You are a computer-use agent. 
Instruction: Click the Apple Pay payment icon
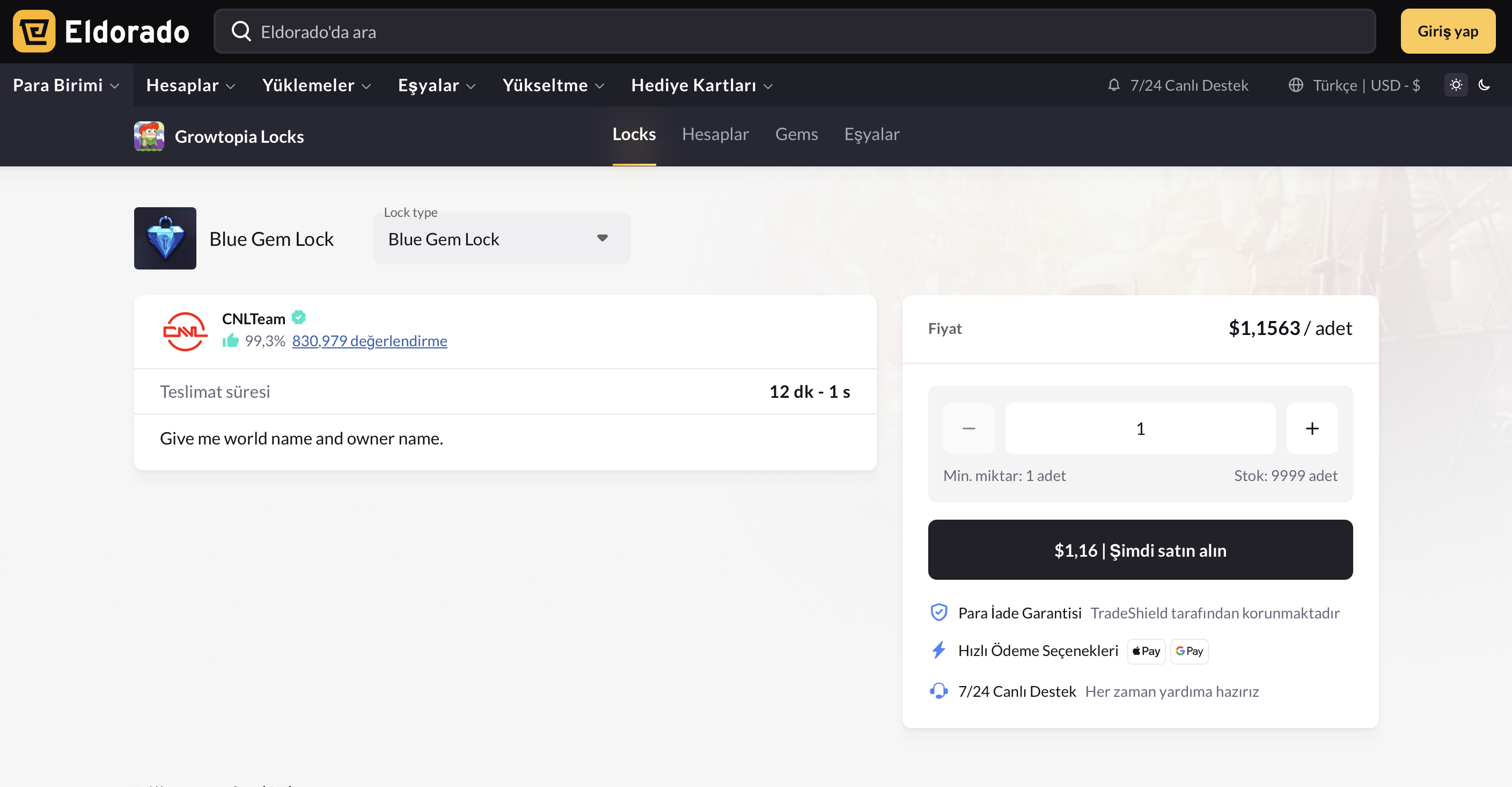pyautogui.click(x=1146, y=651)
